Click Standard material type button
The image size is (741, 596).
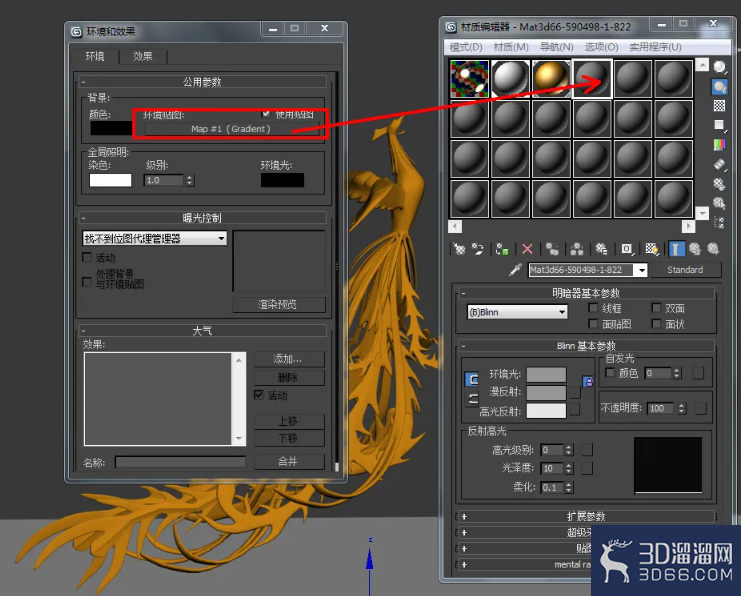(x=685, y=270)
